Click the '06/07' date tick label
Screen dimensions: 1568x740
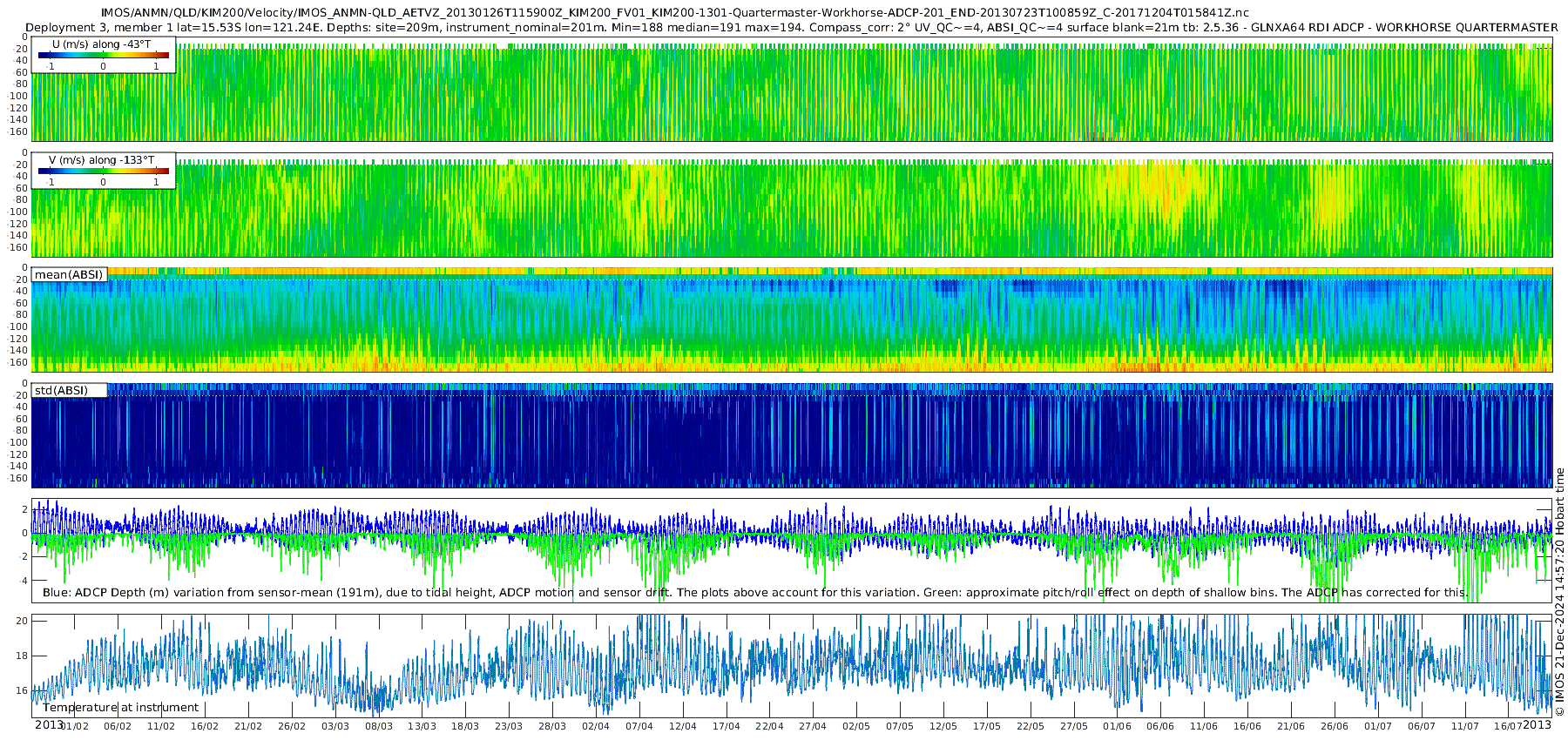1422,726
